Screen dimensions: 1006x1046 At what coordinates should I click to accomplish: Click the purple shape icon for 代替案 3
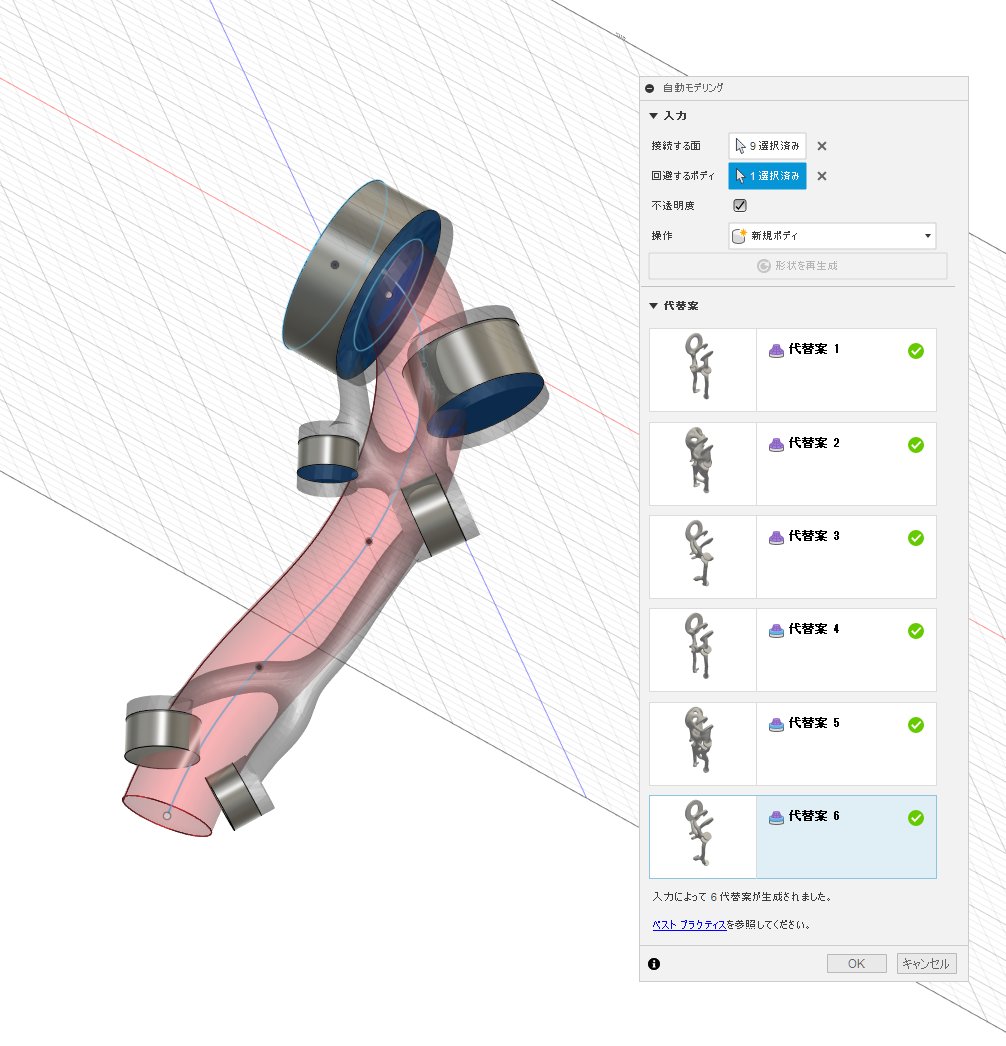click(776, 537)
